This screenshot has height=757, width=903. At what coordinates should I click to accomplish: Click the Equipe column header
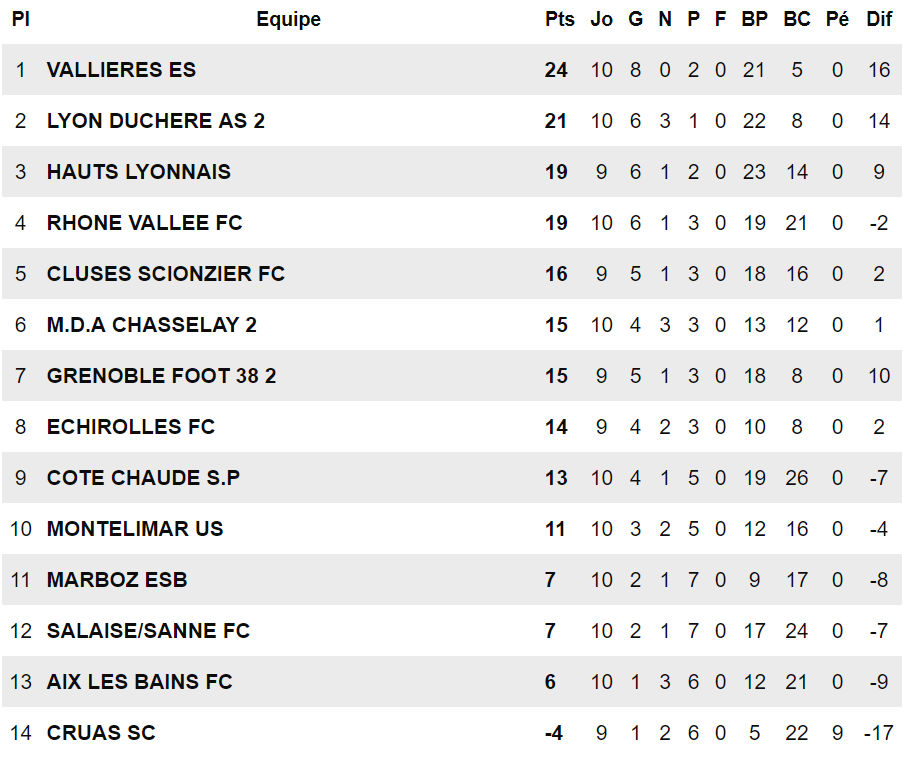click(289, 19)
